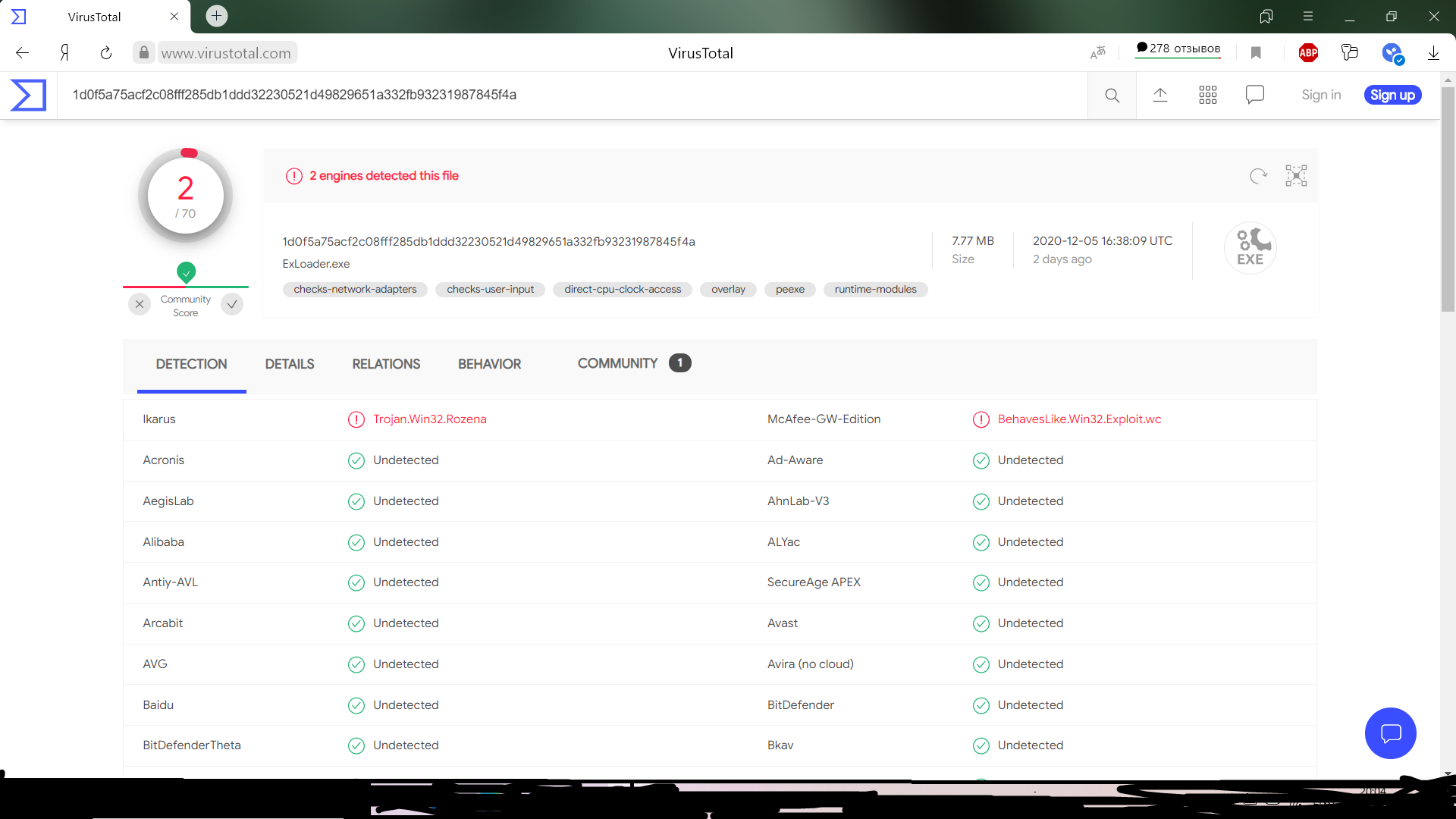Bookmark this page with the bookmark icon
Viewport: 1456px width, 819px height.
[1256, 52]
